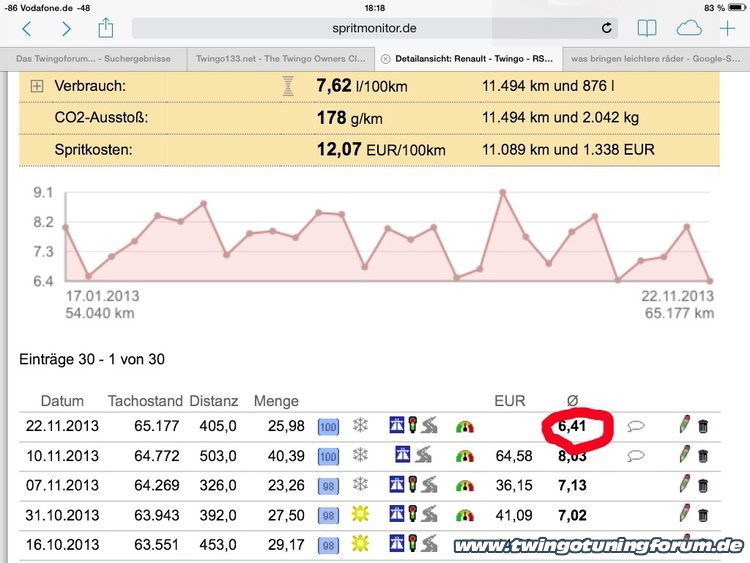750x563 pixels.
Task: Open comment bubble on 10.11.2013 row
Action: (636, 456)
